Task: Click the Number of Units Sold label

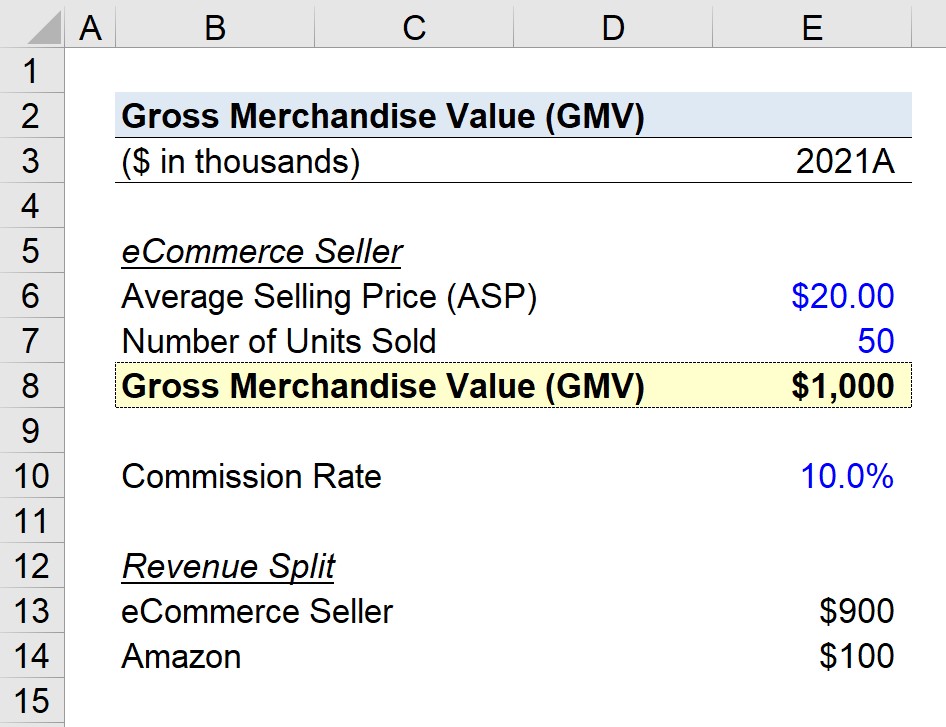Action: (x=279, y=341)
